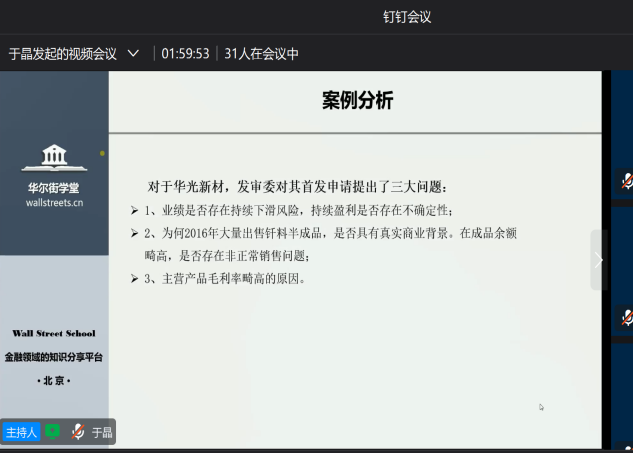The height and width of the screenshot is (453, 633).
Task: Click the slide heading 案例分析
Action: point(357,100)
